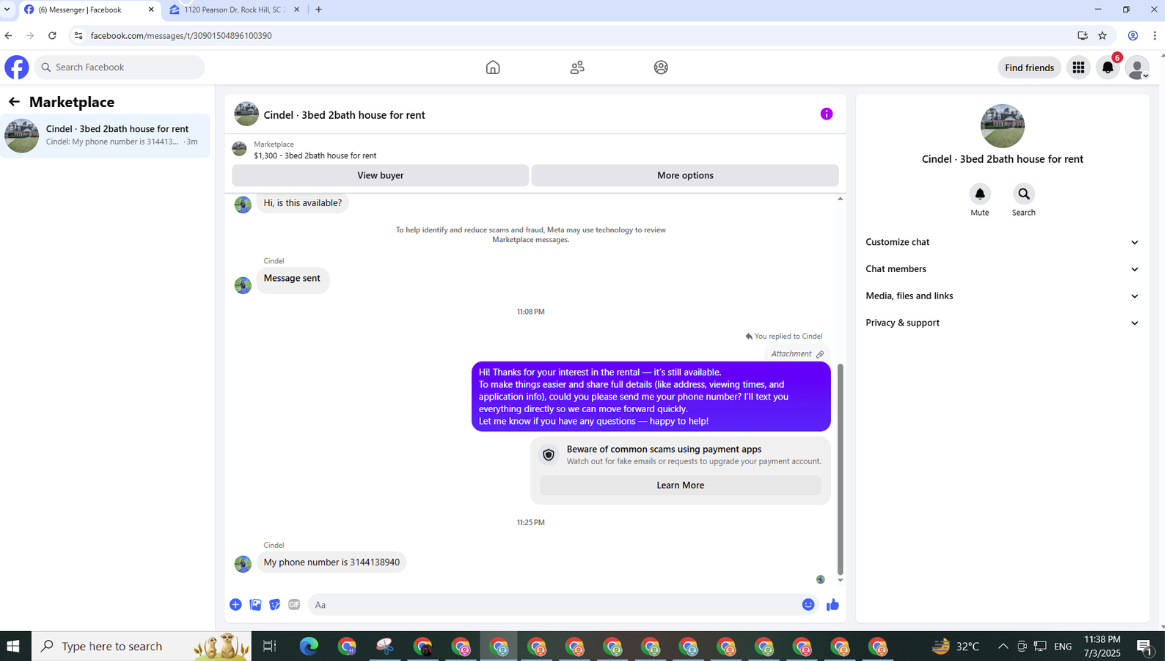1165x661 pixels.
Task: Open Microsoft Edge from the taskbar
Action: pyautogui.click(x=308, y=646)
